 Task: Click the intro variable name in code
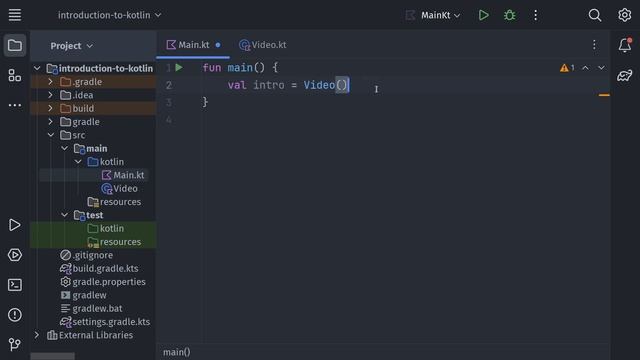coord(269,85)
